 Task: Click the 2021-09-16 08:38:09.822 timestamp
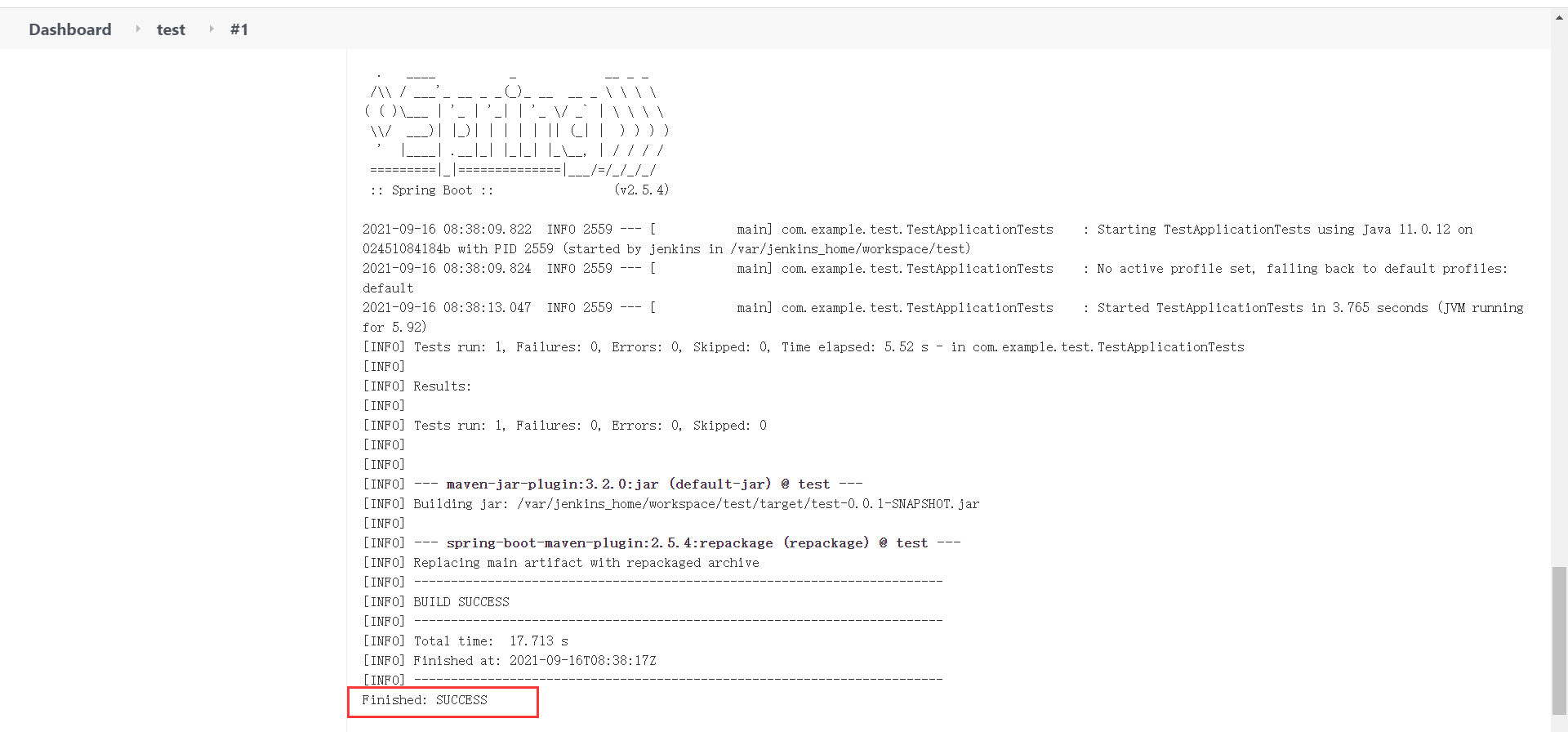(x=447, y=230)
